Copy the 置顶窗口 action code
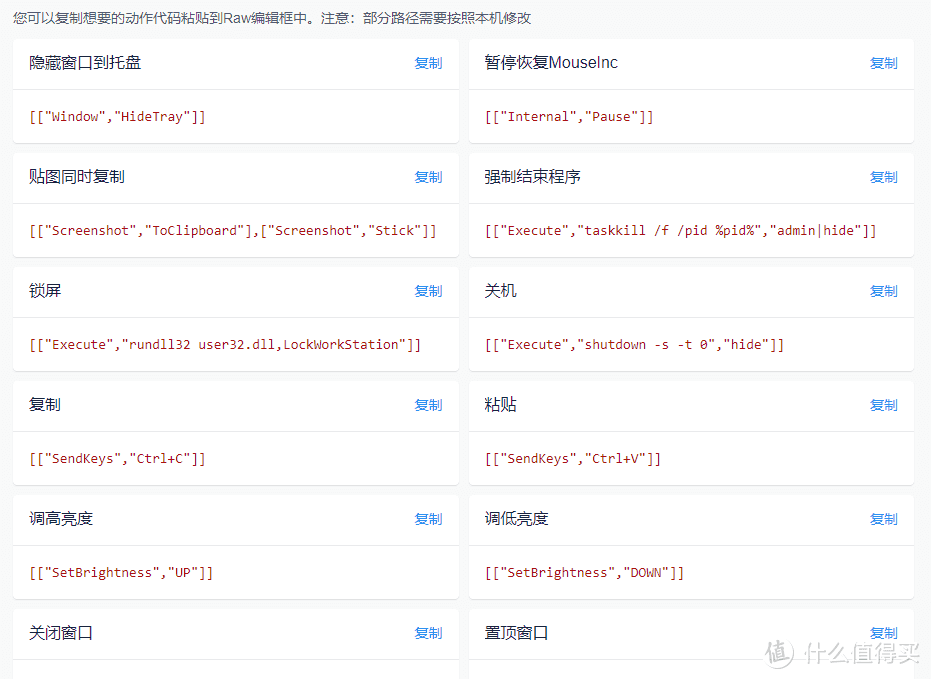931x679 pixels. pyautogui.click(x=884, y=633)
